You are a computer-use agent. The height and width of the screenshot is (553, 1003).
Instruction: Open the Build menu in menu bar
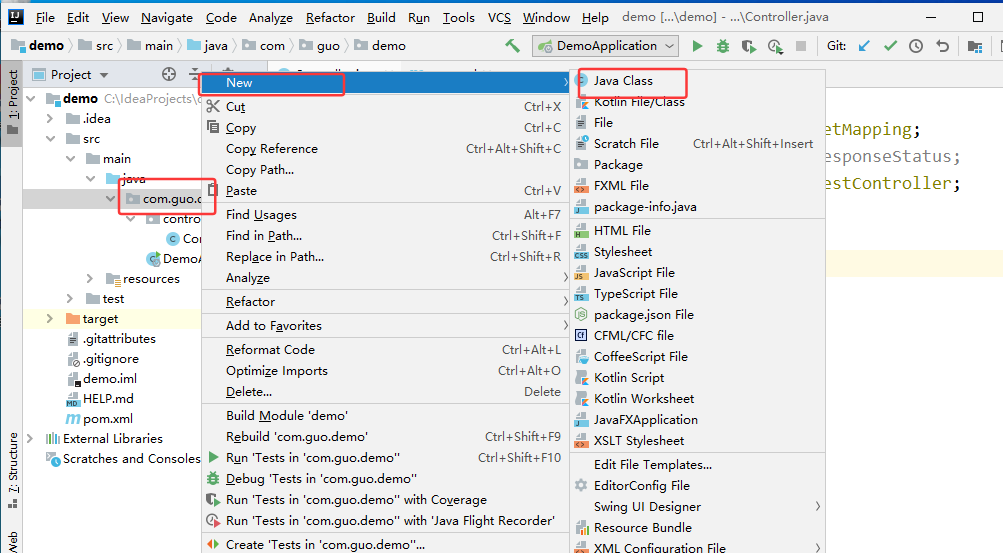[381, 17]
